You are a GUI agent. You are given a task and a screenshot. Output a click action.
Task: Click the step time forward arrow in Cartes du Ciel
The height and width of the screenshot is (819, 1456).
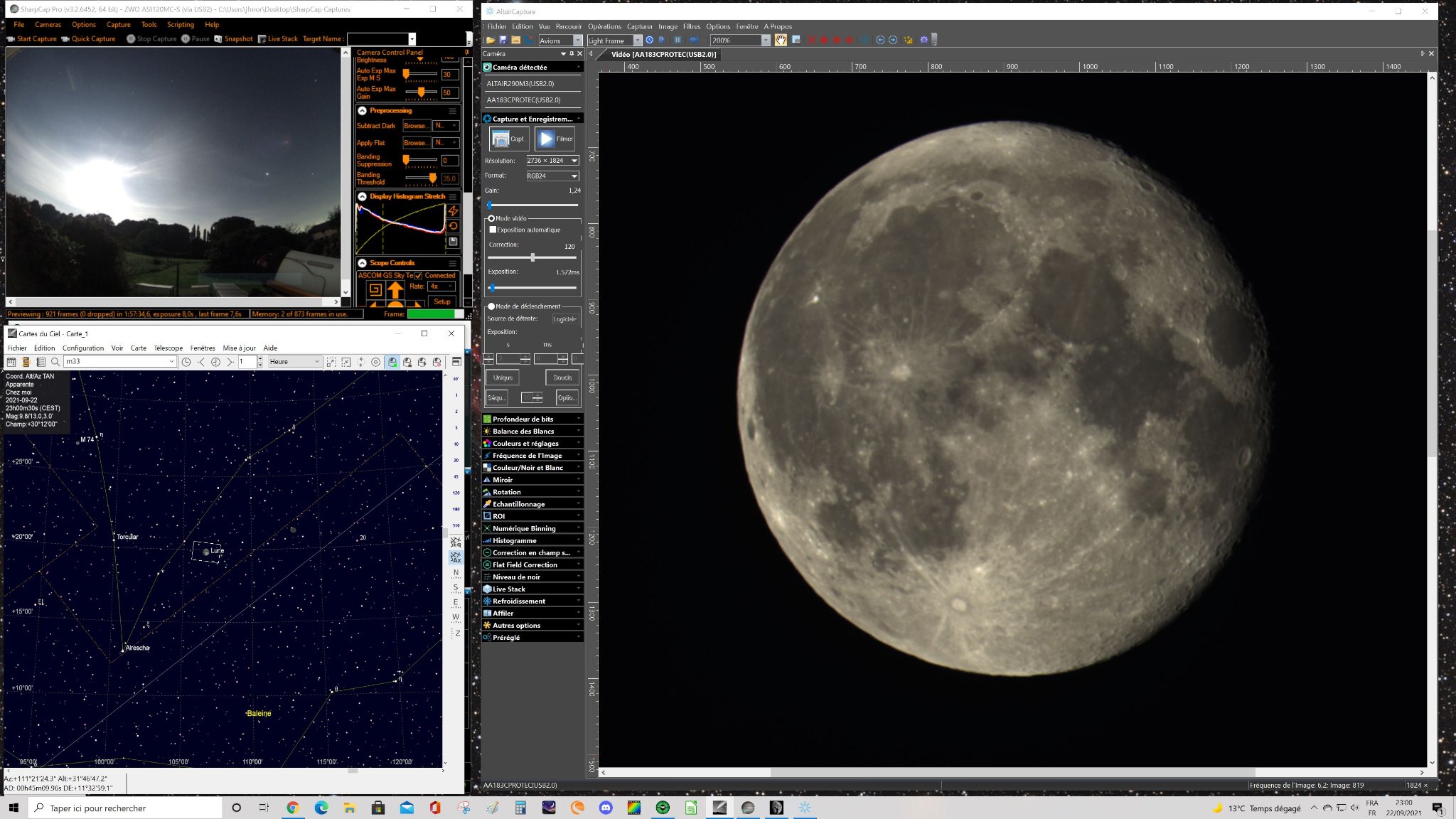230,362
